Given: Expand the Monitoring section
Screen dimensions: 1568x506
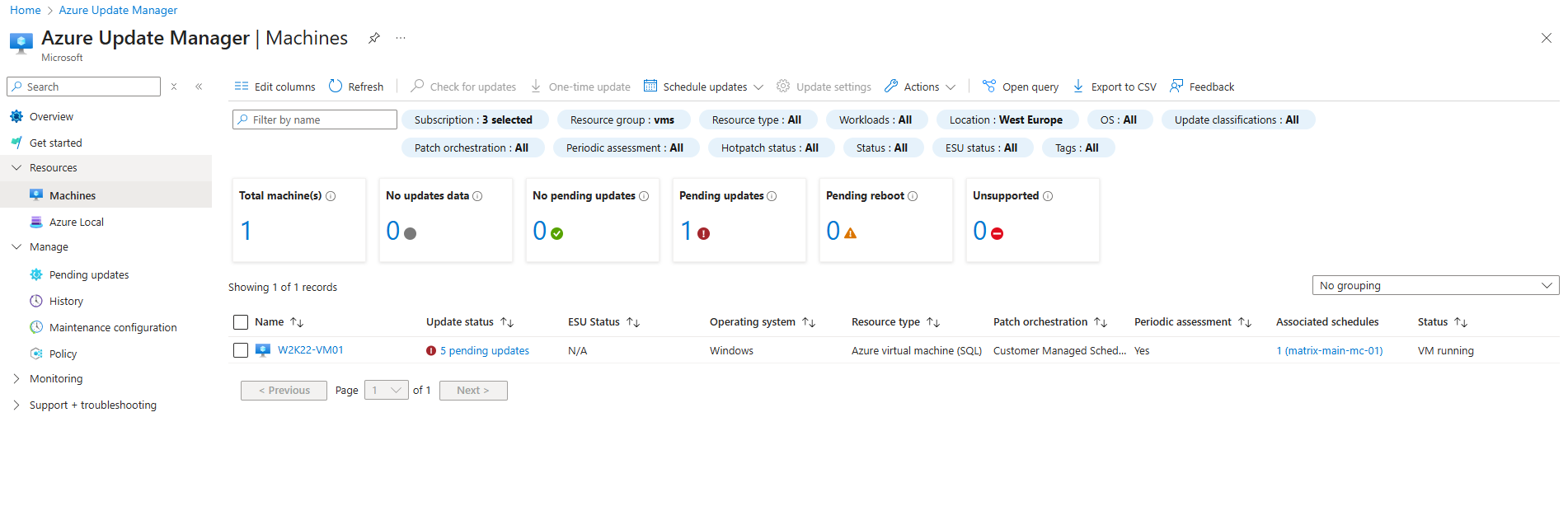Looking at the screenshot, I should 16,378.
